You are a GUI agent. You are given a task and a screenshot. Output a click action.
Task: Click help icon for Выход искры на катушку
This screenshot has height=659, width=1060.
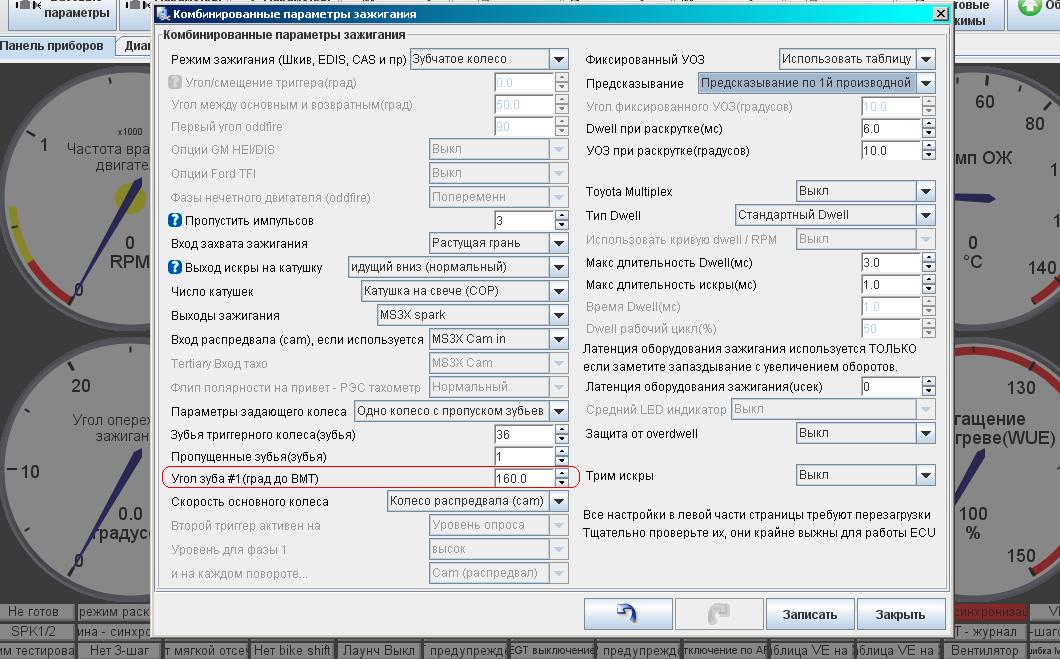176,267
